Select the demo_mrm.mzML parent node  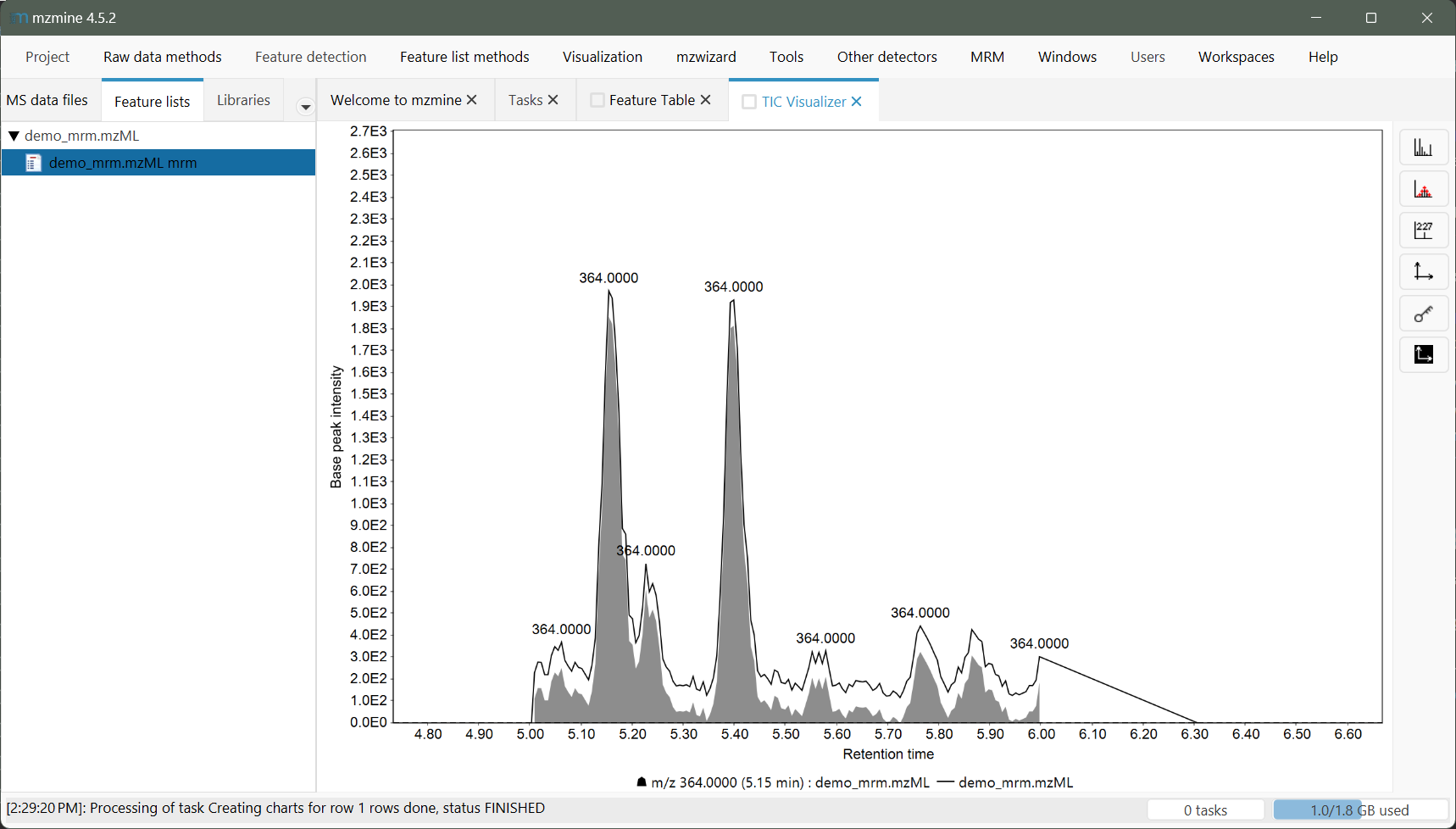81,136
